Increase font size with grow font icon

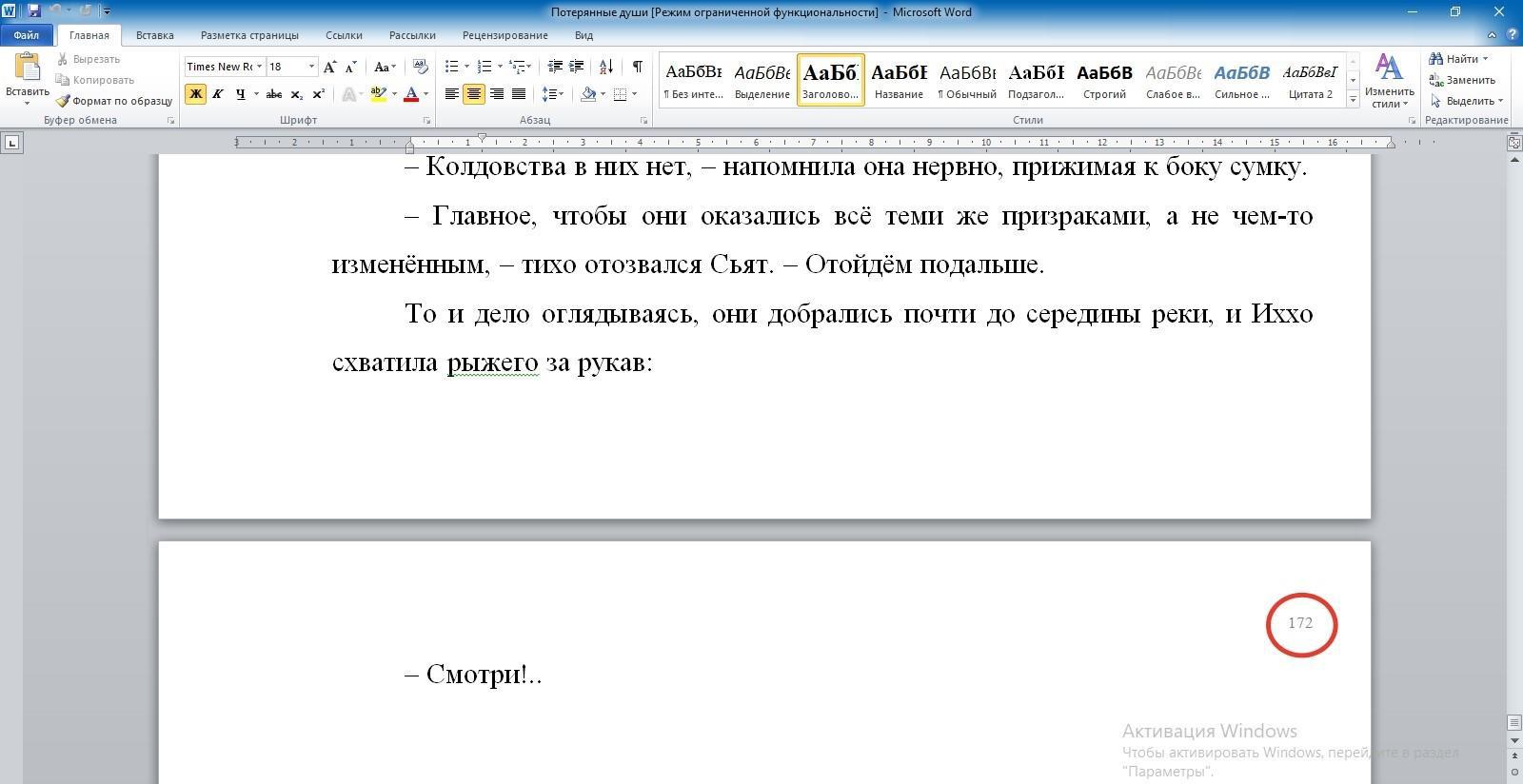(329, 67)
